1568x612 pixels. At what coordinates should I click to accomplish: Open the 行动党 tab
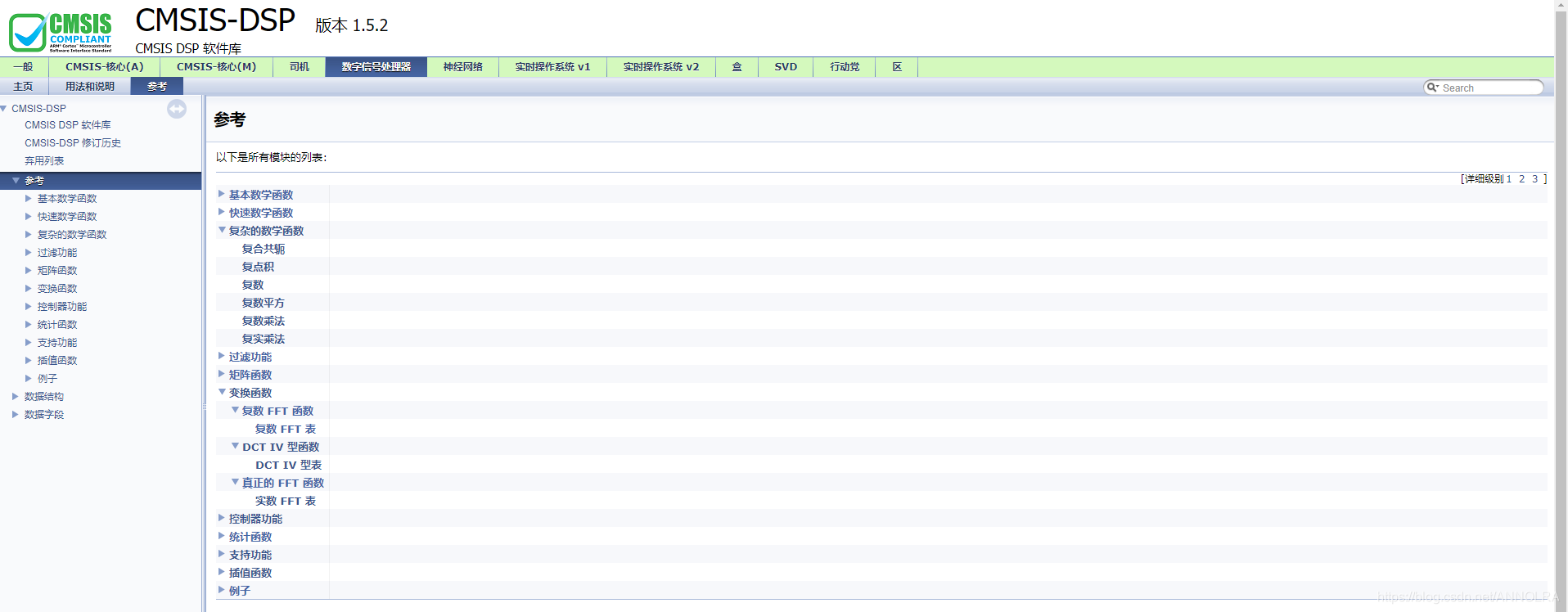[x=845, y=67]
